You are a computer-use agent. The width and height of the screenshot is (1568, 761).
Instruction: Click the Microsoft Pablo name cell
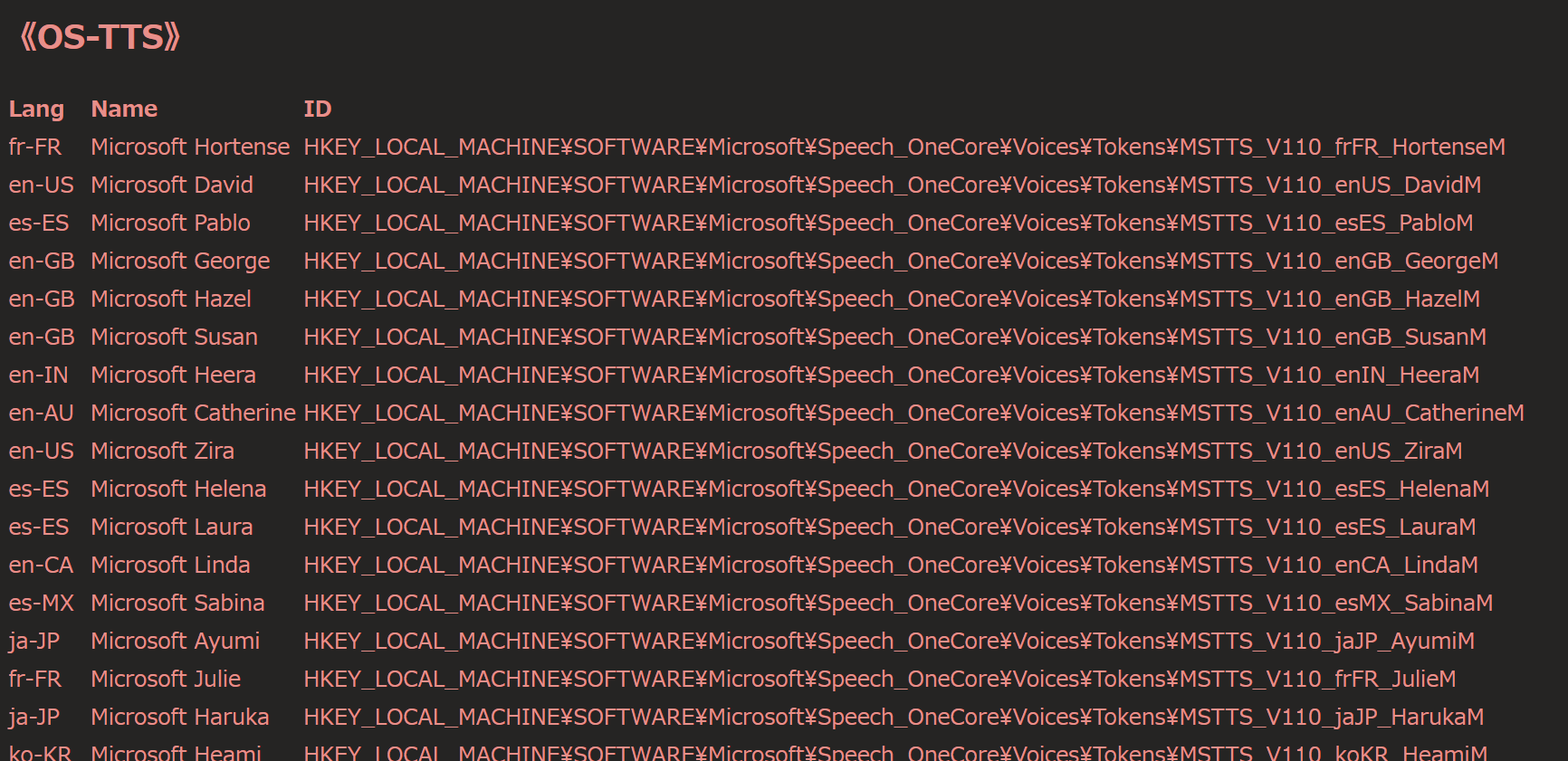[170, 224]
